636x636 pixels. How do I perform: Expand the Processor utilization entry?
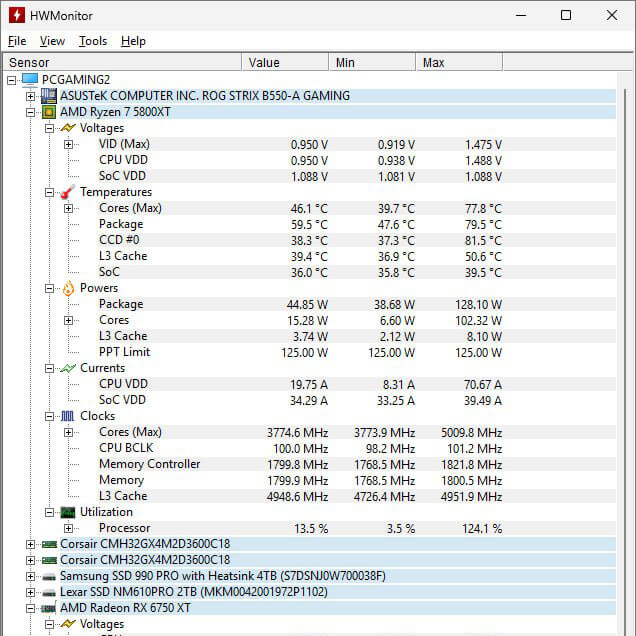pos(69,529)
